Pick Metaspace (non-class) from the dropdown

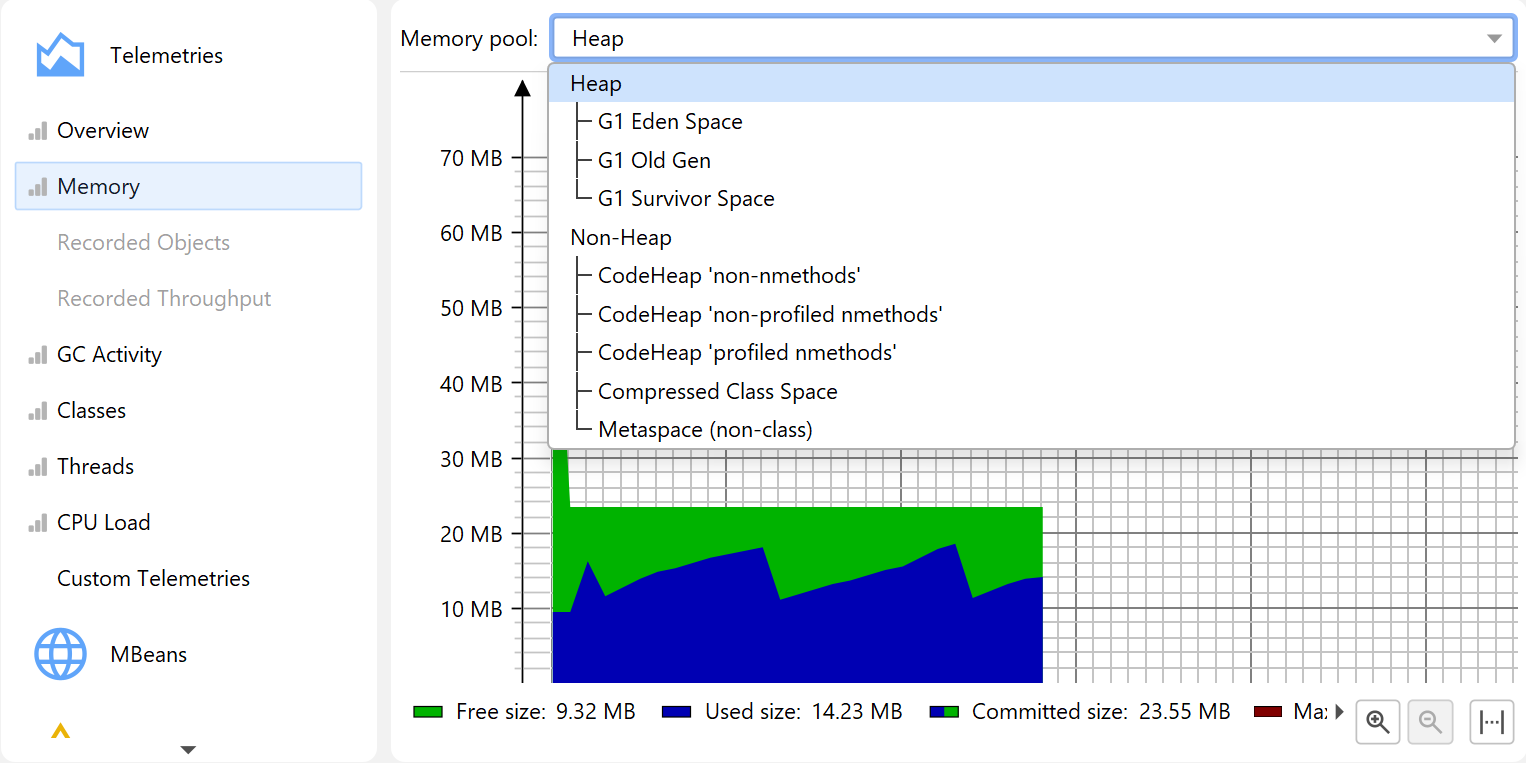(705, 430)
